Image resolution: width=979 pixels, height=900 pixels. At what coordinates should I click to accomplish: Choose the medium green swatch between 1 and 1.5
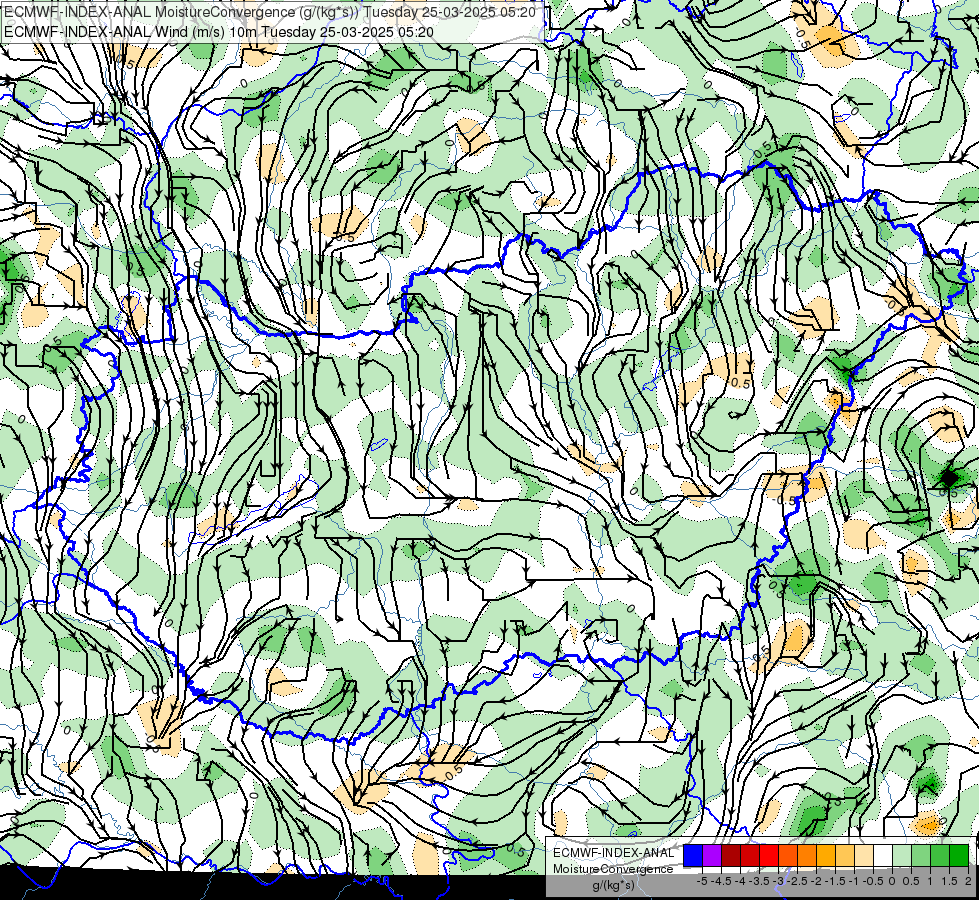click(940, 856)
